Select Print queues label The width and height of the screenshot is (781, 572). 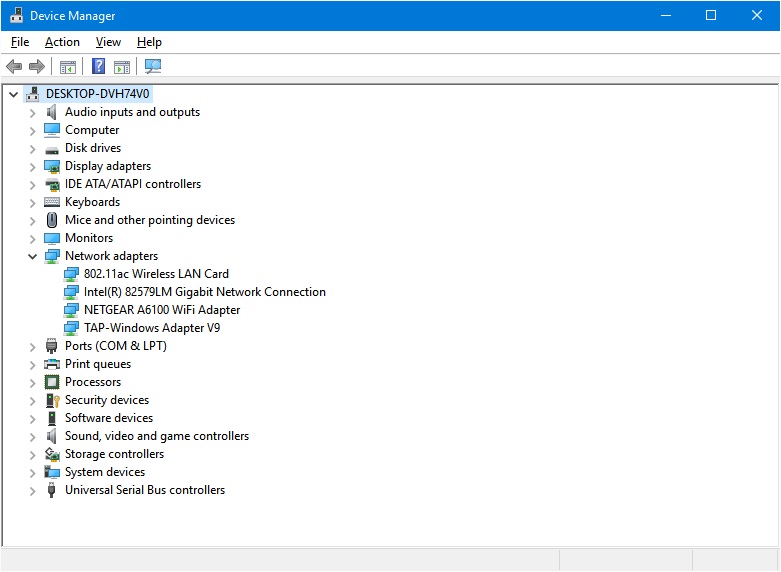coord(98,364)
